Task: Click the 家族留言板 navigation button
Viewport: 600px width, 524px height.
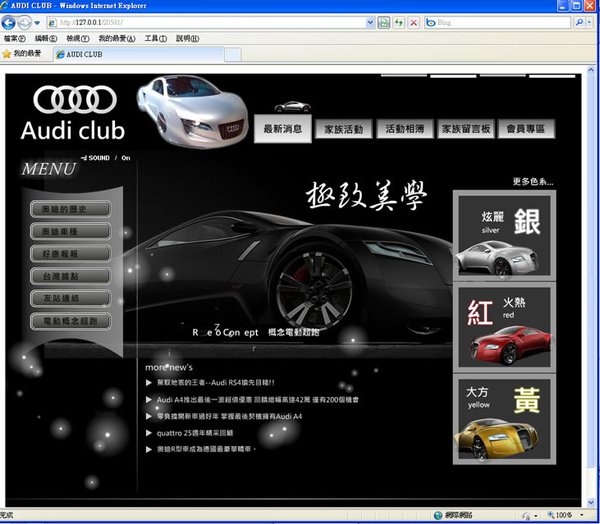Action: tap(466, 129)
